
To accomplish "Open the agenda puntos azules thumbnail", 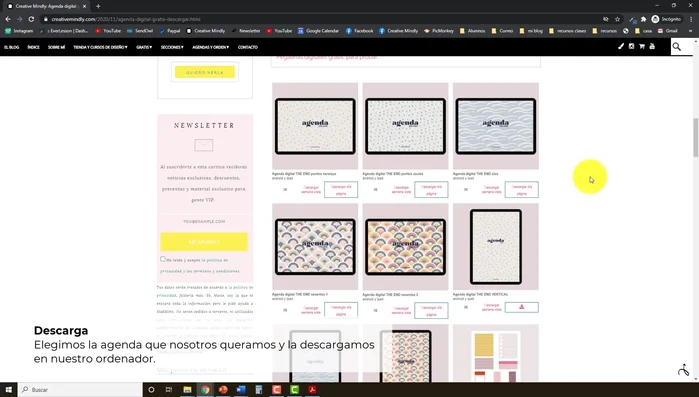I will tap(405, 126).
